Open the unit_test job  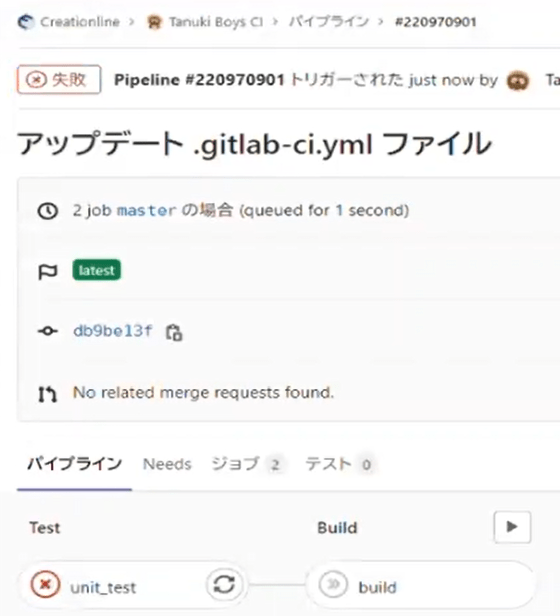(x=103, y=588)
